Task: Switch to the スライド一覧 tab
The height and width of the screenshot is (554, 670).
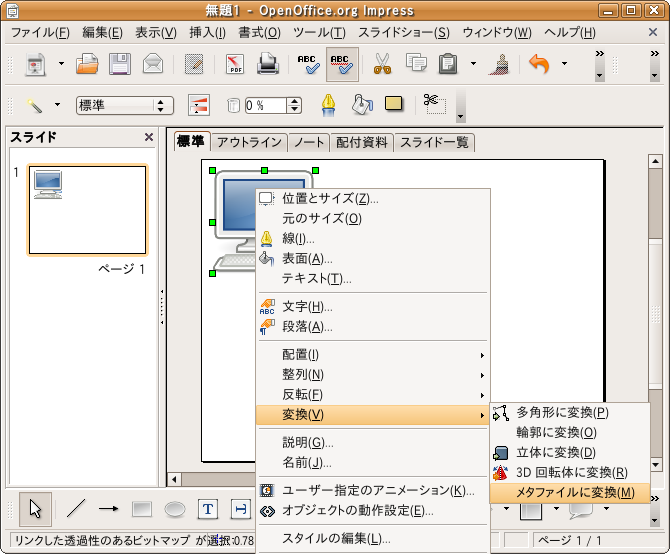Action: [434, 142]
